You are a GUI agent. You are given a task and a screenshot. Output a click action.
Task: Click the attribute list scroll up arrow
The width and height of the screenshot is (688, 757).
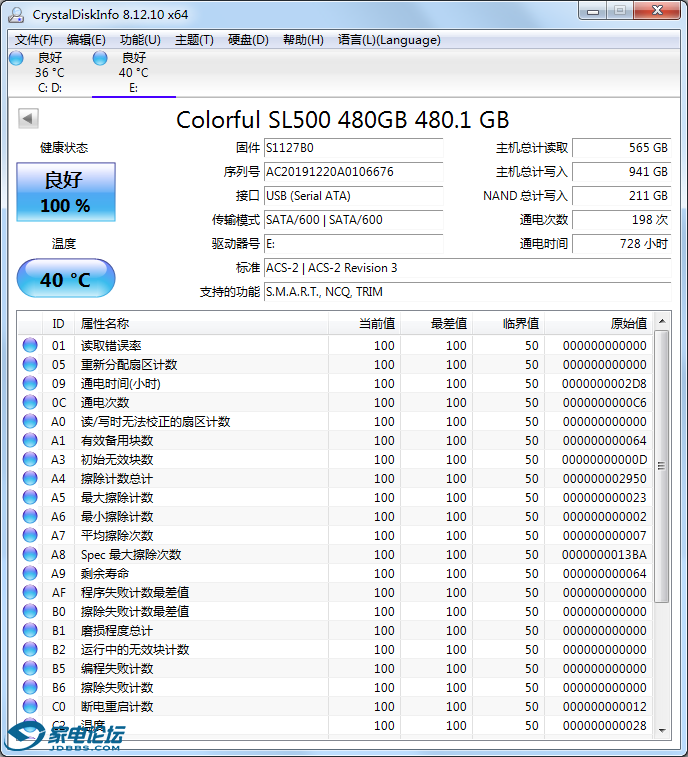click(662, 321)
